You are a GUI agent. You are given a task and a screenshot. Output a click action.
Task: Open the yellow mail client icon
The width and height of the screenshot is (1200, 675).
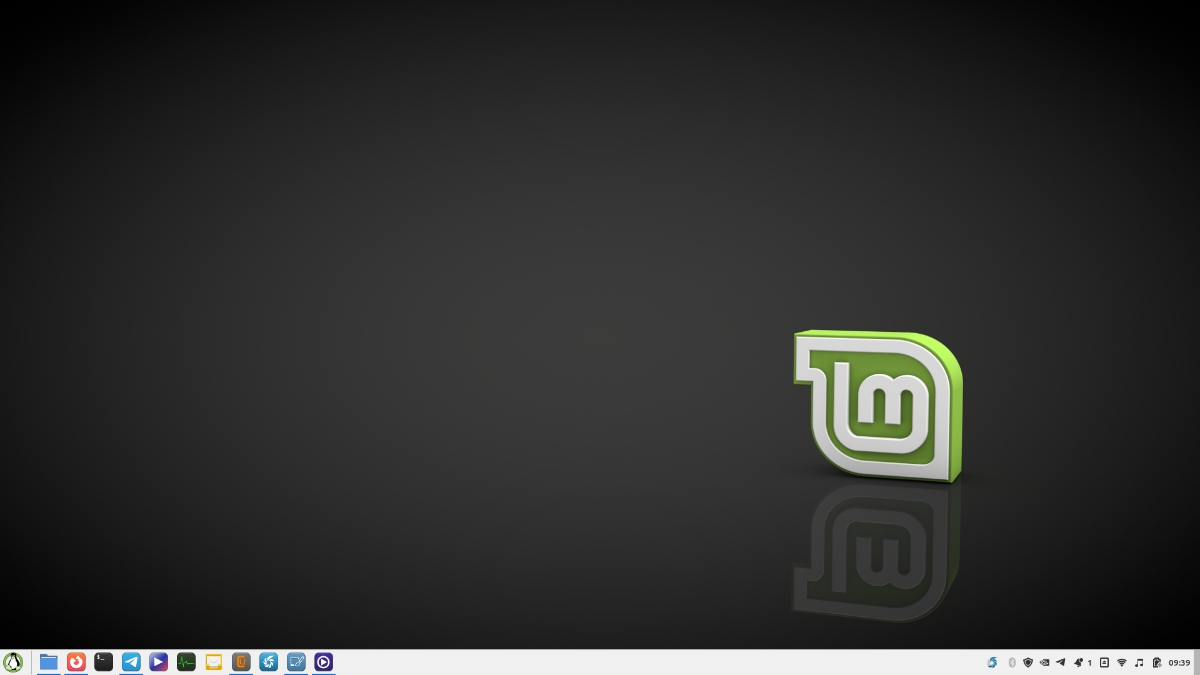tap(213, 661)
